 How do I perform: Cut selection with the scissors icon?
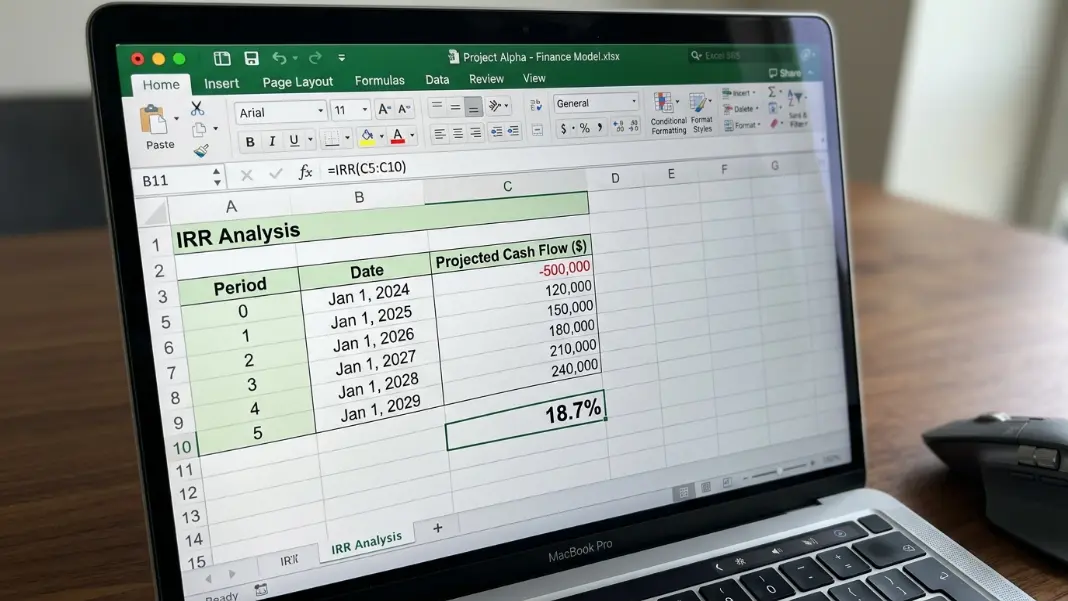click(197, 108)
